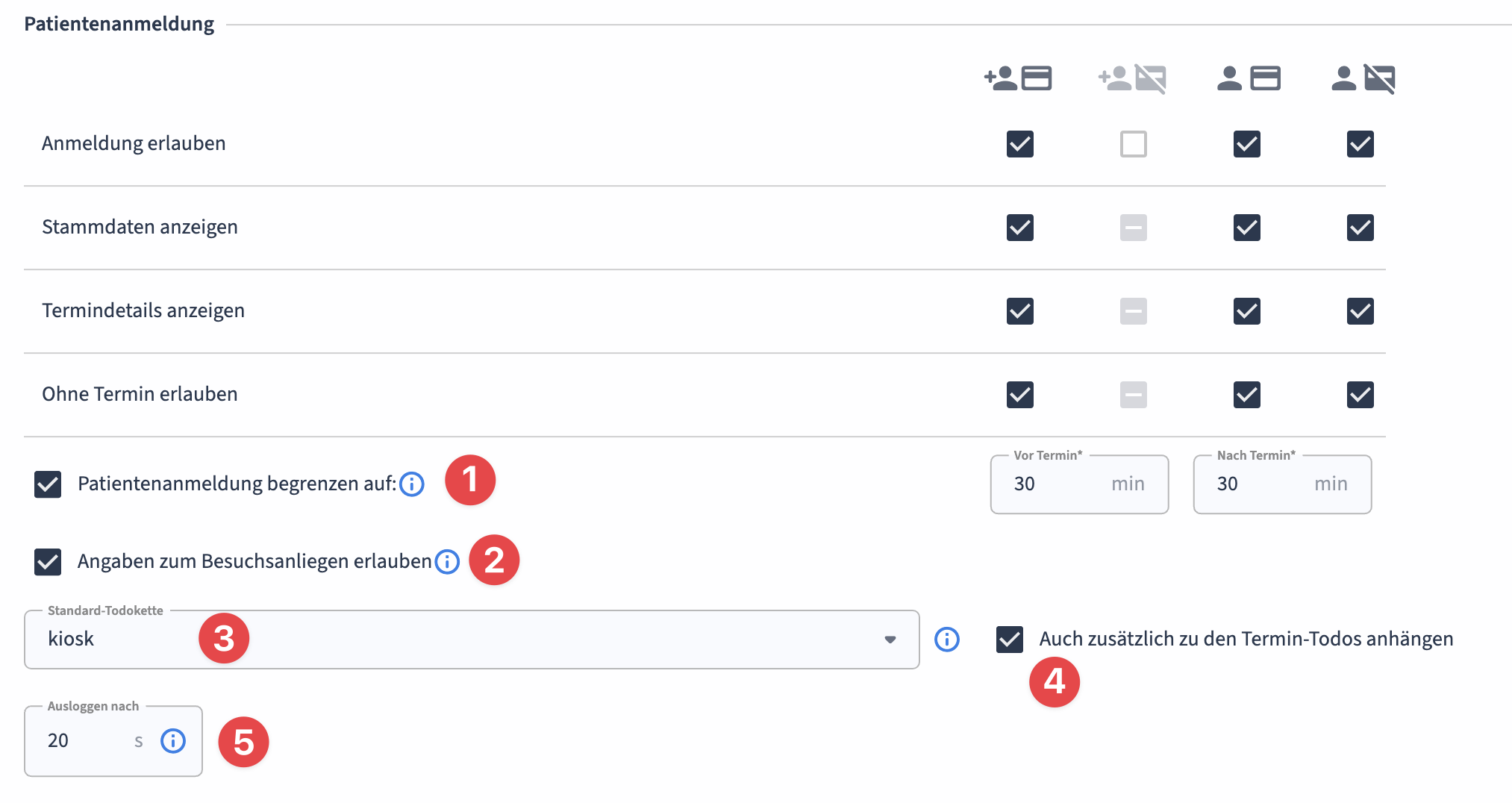Image resolution: width=1512 pixels, height=803 pixels.
Task: Click the new patient with card icon
Action: pos(1019,78)
